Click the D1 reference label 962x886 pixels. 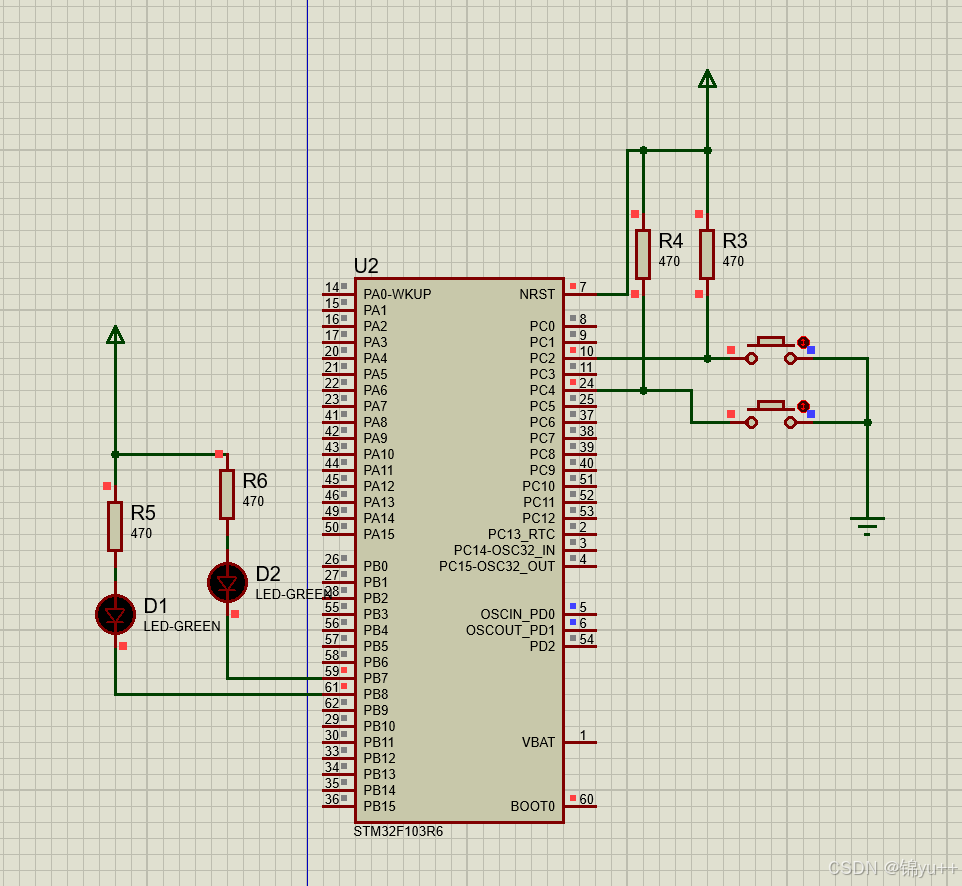pos(156,606)
